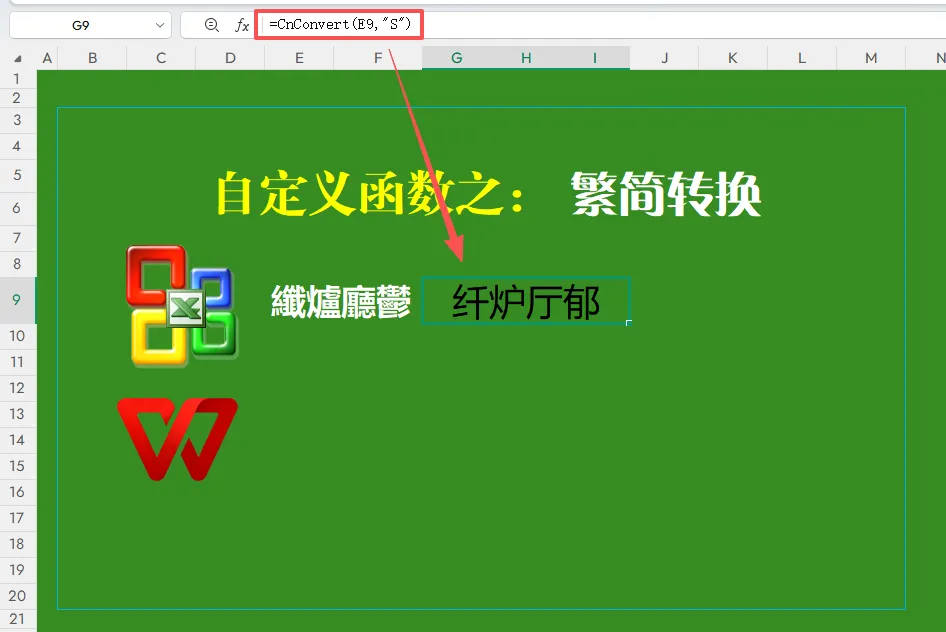Select row 4 header
The width and height of the screenshot is (946, 632).
tap(17, 146)
